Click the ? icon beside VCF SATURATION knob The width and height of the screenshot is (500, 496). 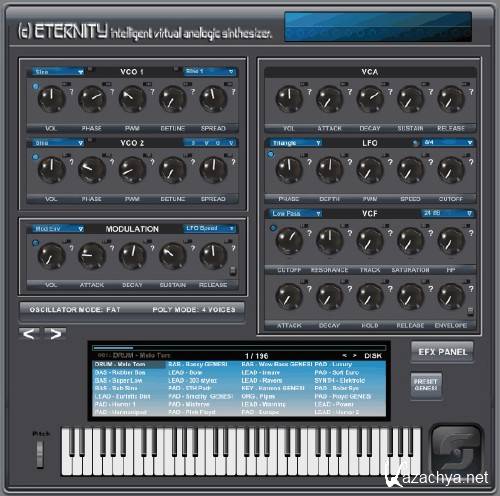point(431,233)
